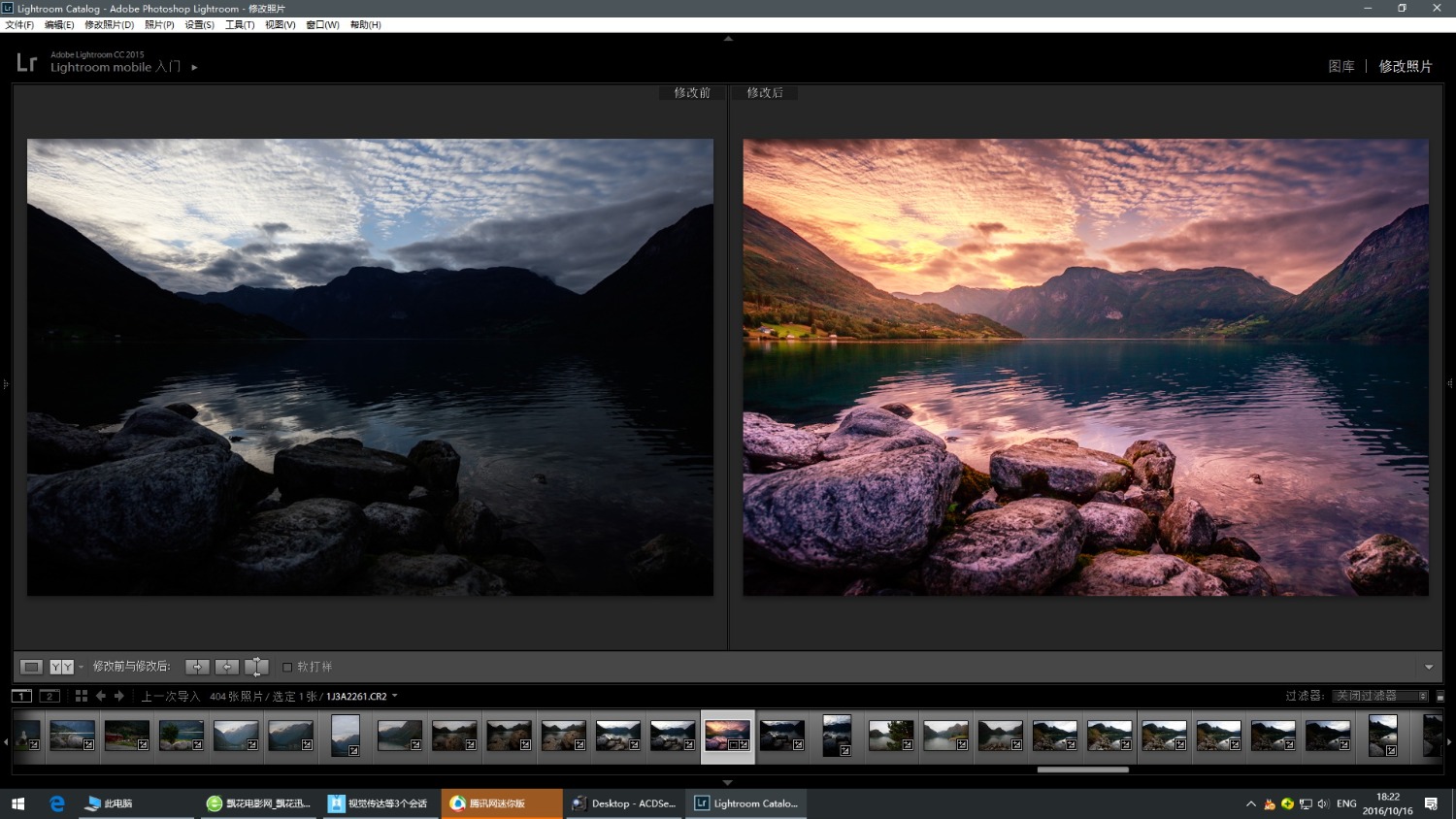Screen dimensions: 1456x819
Task: Copy Before settings to After arrow button
Action: pos(197,667)
